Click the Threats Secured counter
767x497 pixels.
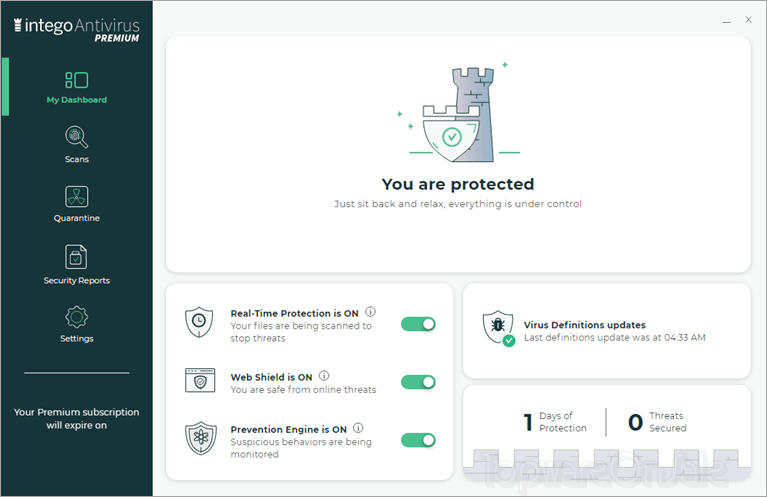[x=657, y=422]
